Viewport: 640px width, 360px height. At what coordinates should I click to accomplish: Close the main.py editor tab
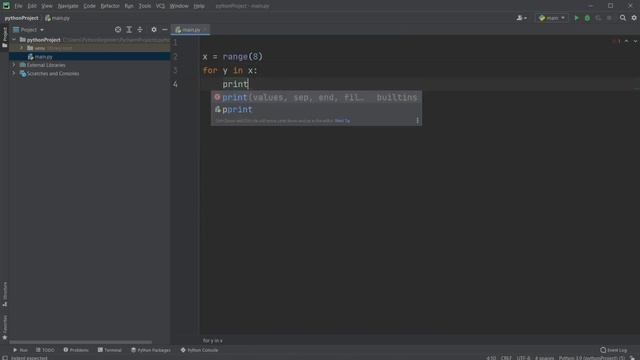click(x=205, y=30)
